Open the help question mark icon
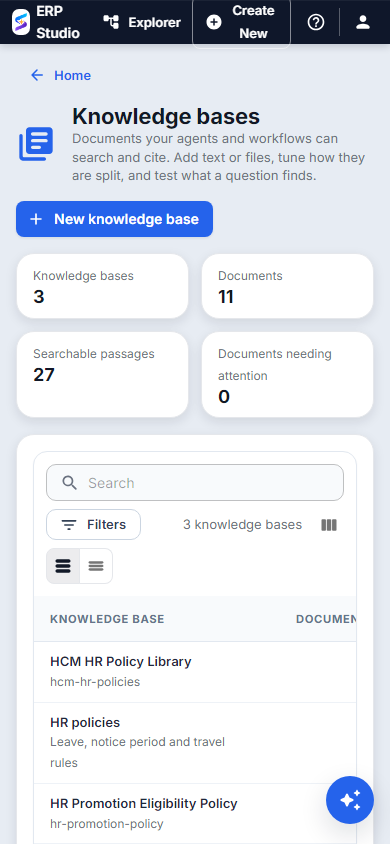Viewport: 390px width, 844px height. 316,22
